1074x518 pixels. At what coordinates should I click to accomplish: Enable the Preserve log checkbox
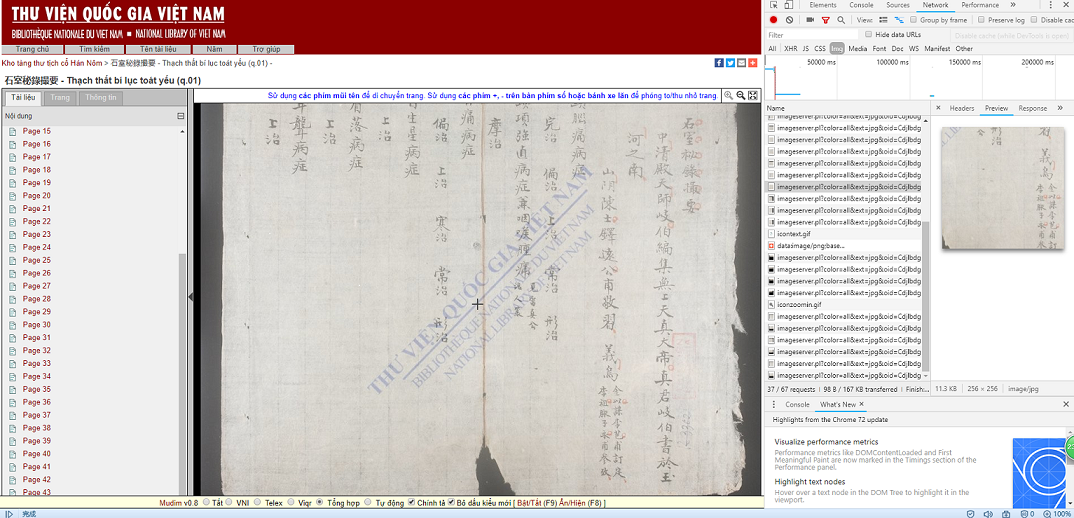point(981,20)
